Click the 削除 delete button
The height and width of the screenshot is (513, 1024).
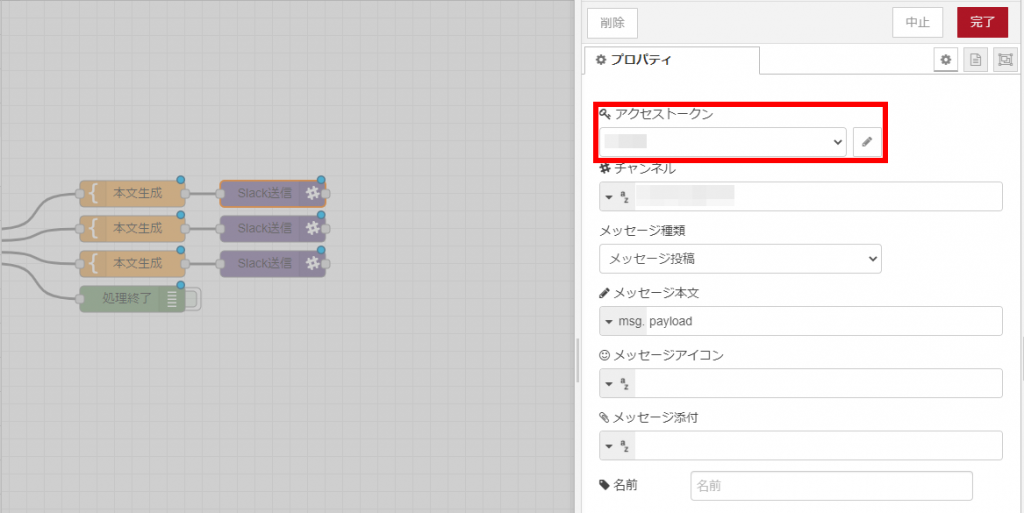coord(612,23)
